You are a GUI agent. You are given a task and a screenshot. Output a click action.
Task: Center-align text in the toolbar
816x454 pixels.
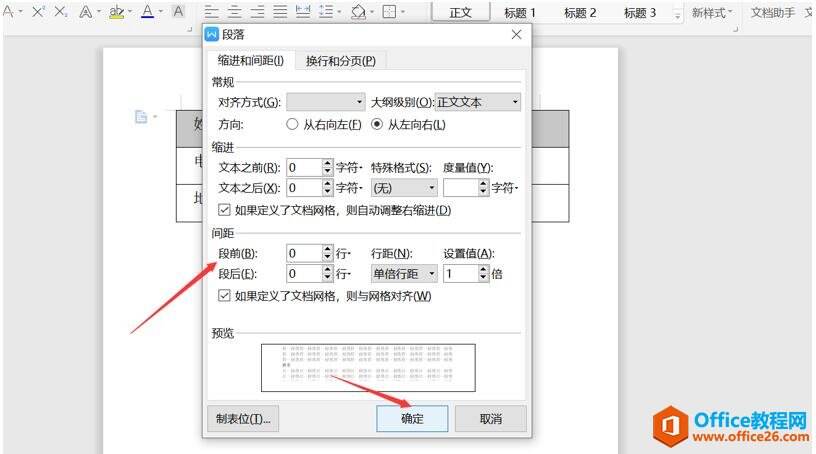click(234, 11)
